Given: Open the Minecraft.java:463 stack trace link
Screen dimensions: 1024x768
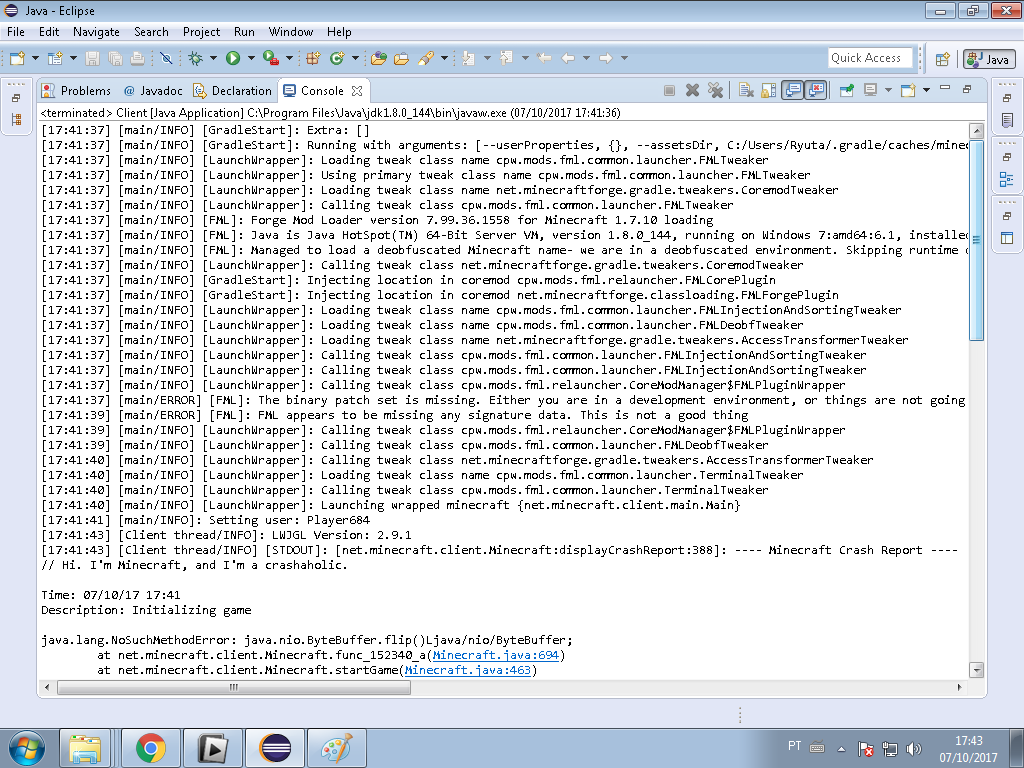Looking at the screenshot, I should pyautogui.click(x=468, y=670).
